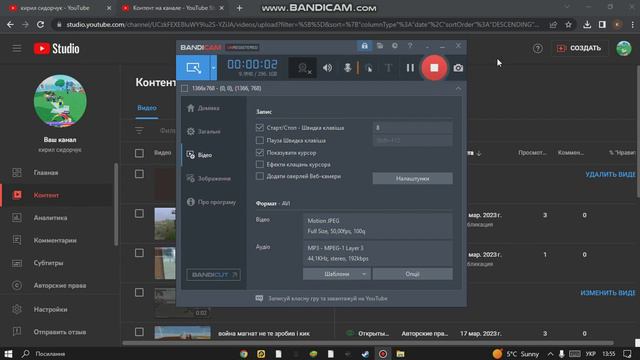Click Bandicam lock icon in title bar
This screenshot has height=360, width=640.
(x=364, y=46)
